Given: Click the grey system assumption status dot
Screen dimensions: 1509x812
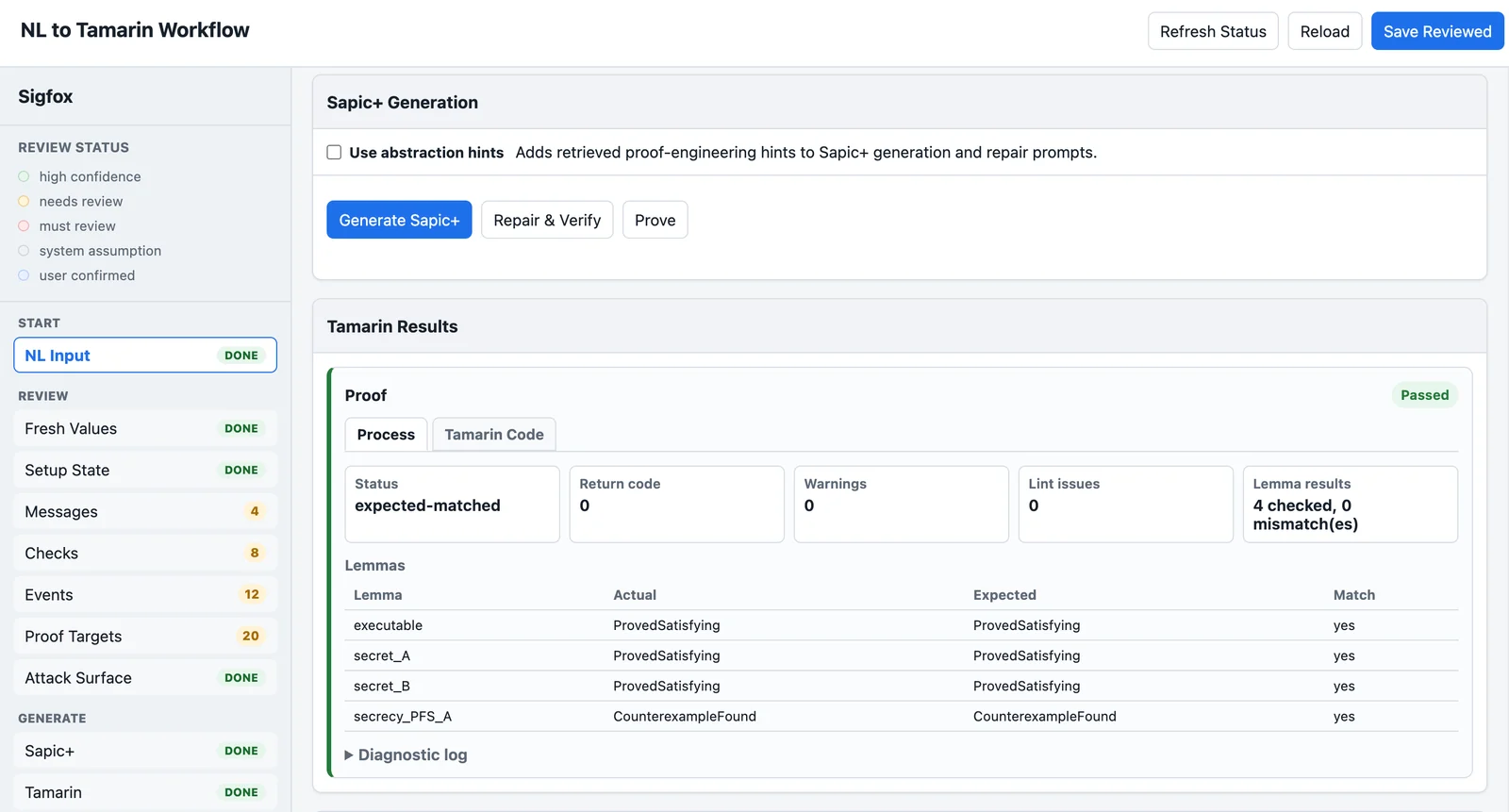Looking at the screenshot, I should coord(24,250).
